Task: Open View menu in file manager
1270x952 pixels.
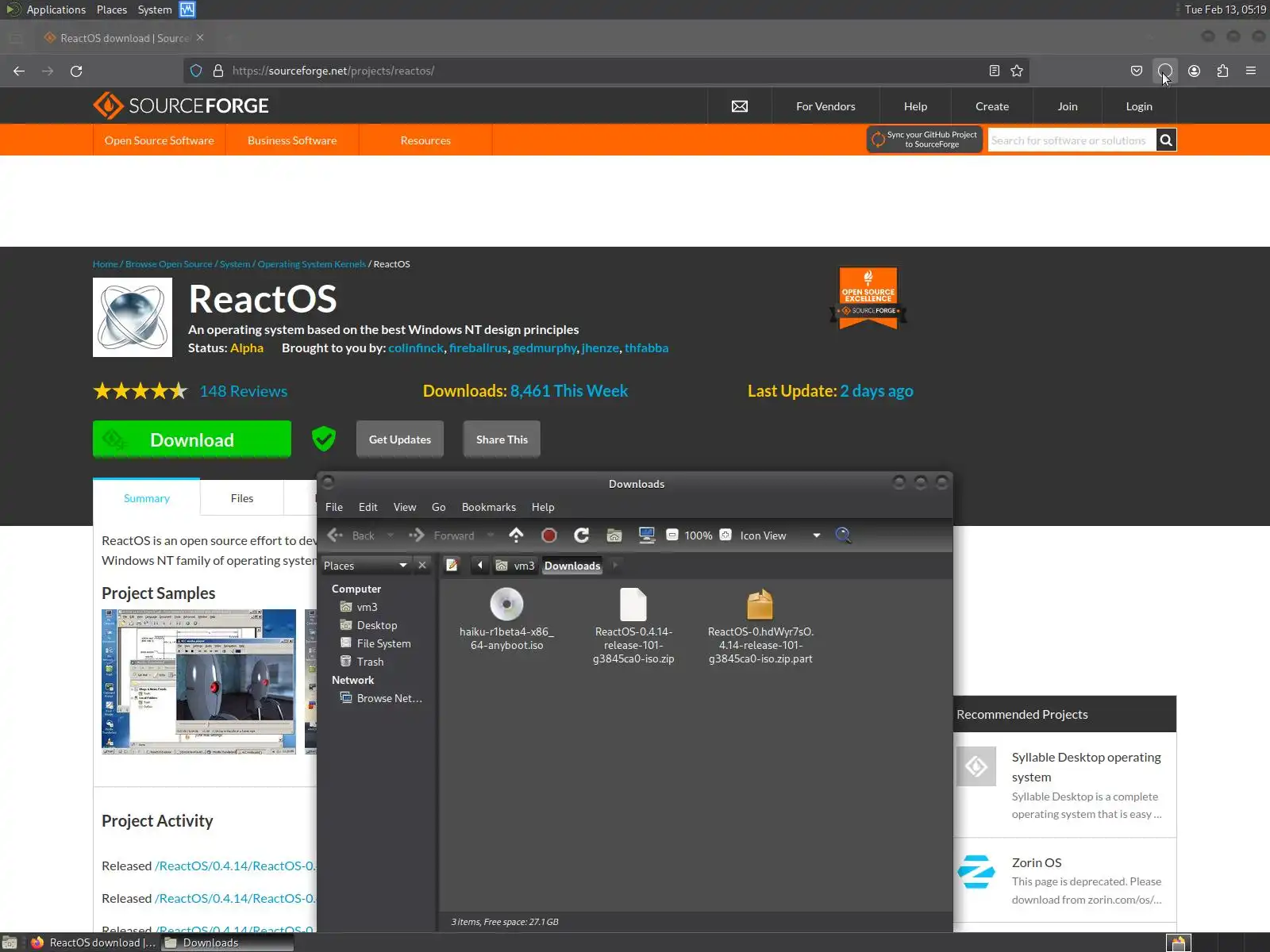Action: (405, 507)
